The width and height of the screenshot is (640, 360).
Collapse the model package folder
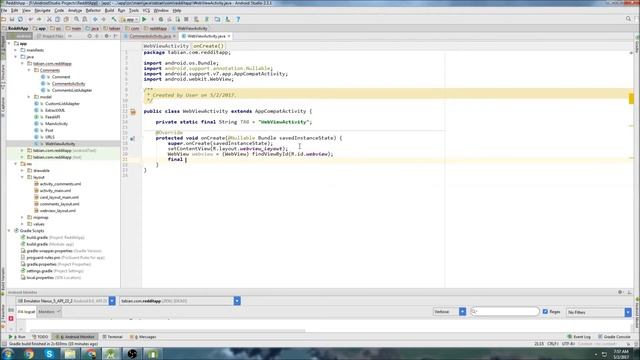point(29,97)
